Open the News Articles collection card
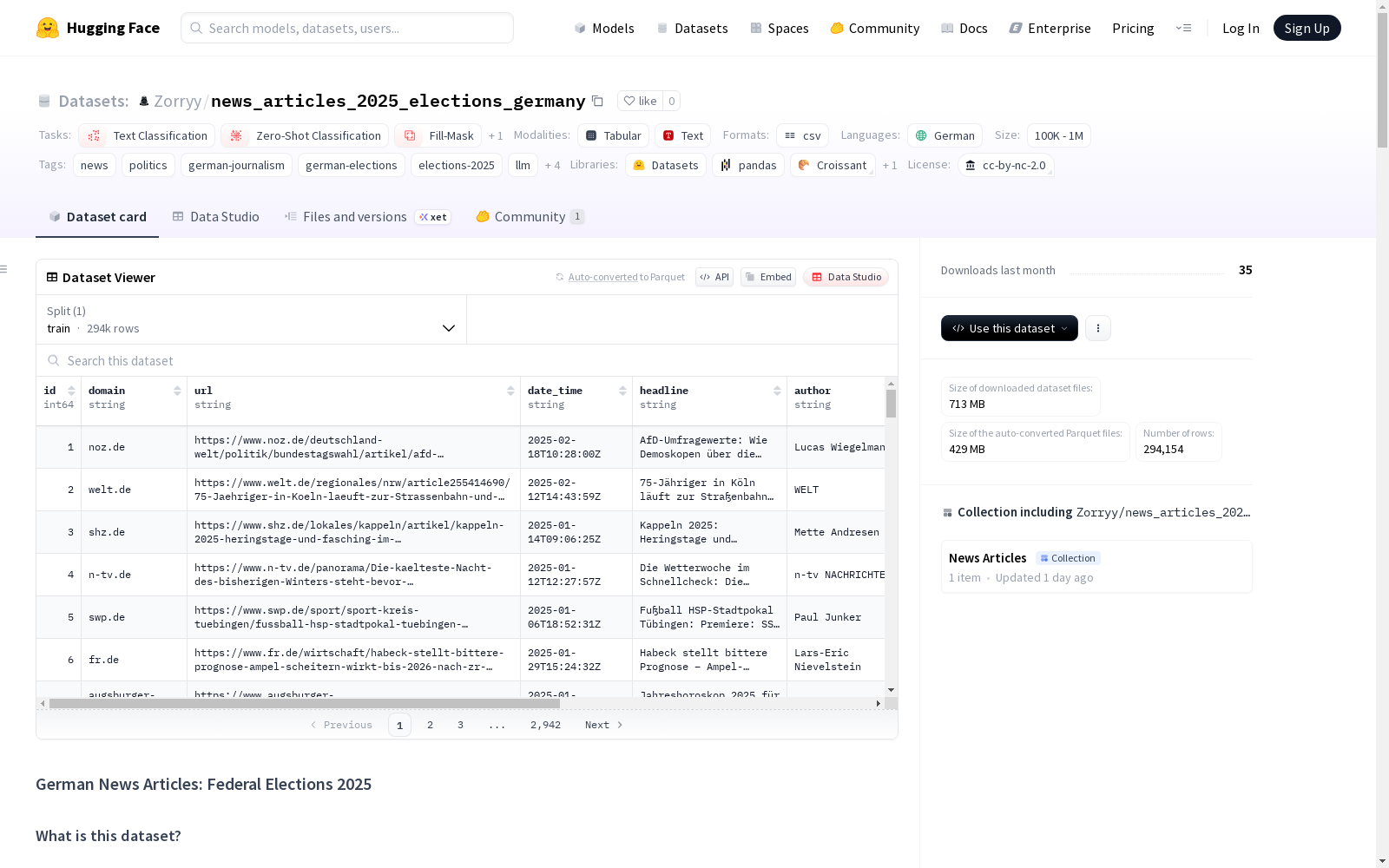This screenshot has height=868, width=1389. click(x=1096, y=567)
